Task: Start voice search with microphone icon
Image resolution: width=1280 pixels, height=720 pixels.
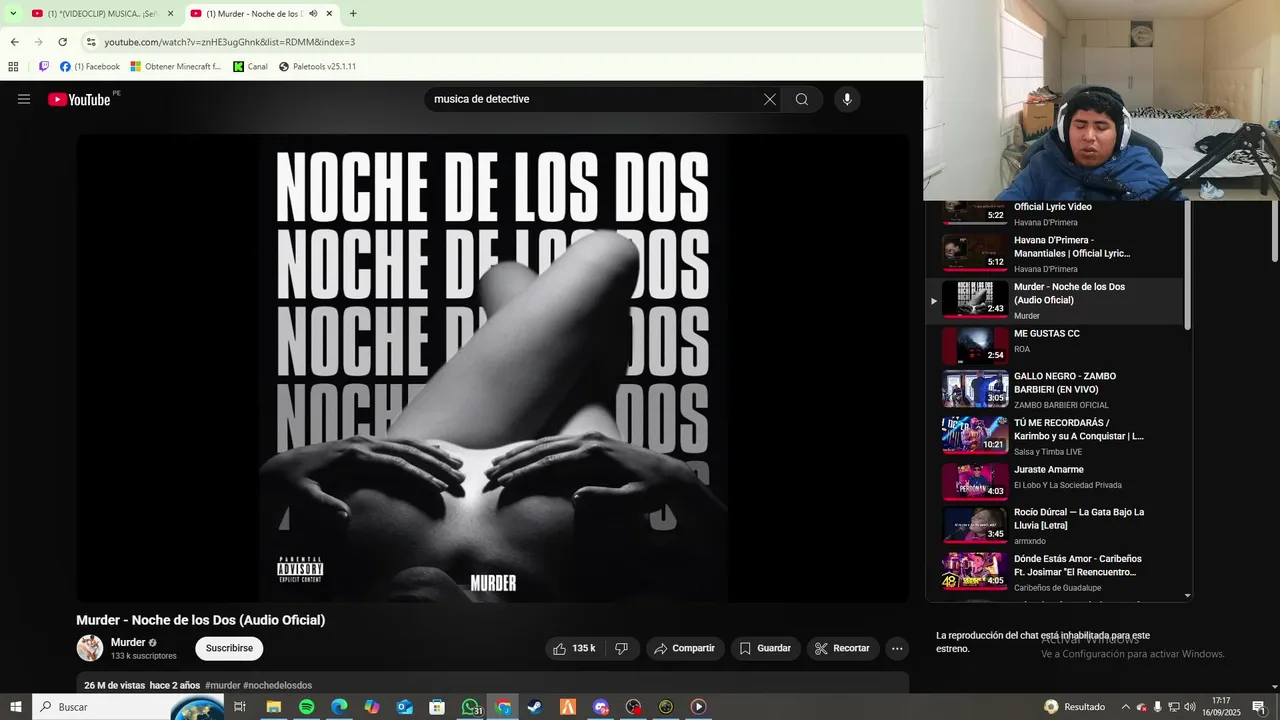Action: (847, 99)
